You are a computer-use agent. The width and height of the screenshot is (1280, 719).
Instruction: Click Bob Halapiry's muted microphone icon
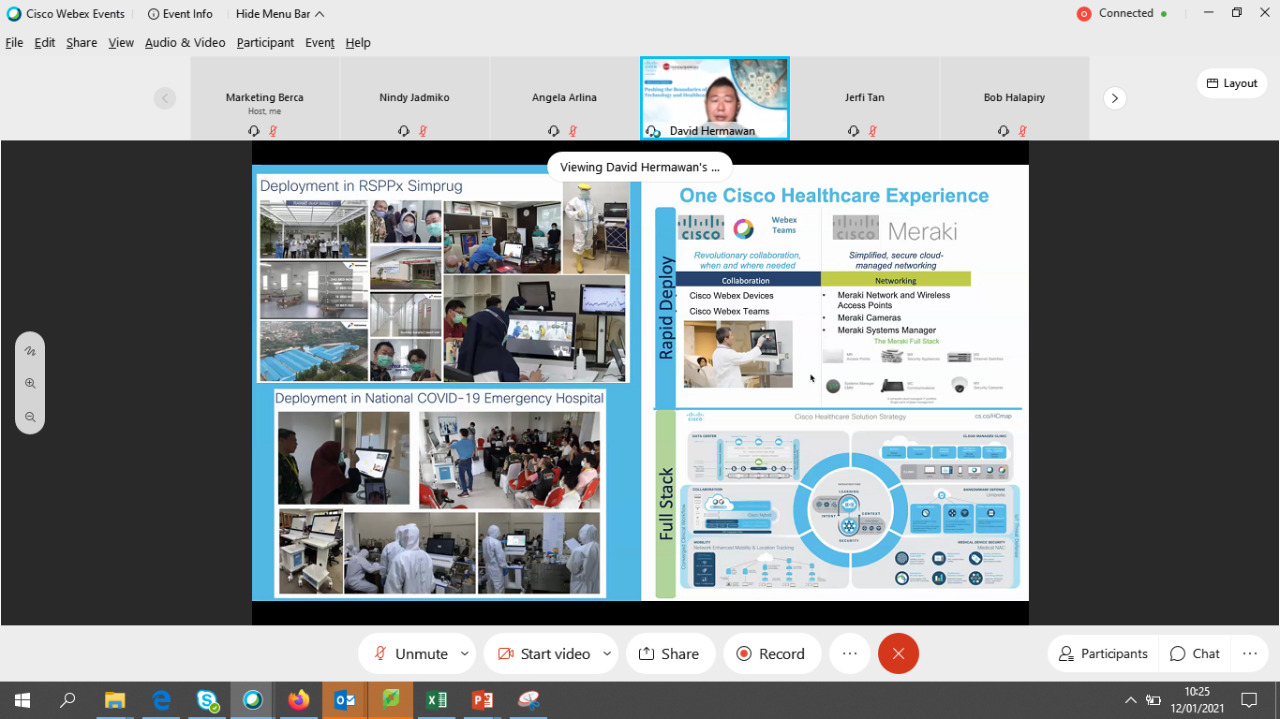pyautogui.click(x=1023, y=131)
